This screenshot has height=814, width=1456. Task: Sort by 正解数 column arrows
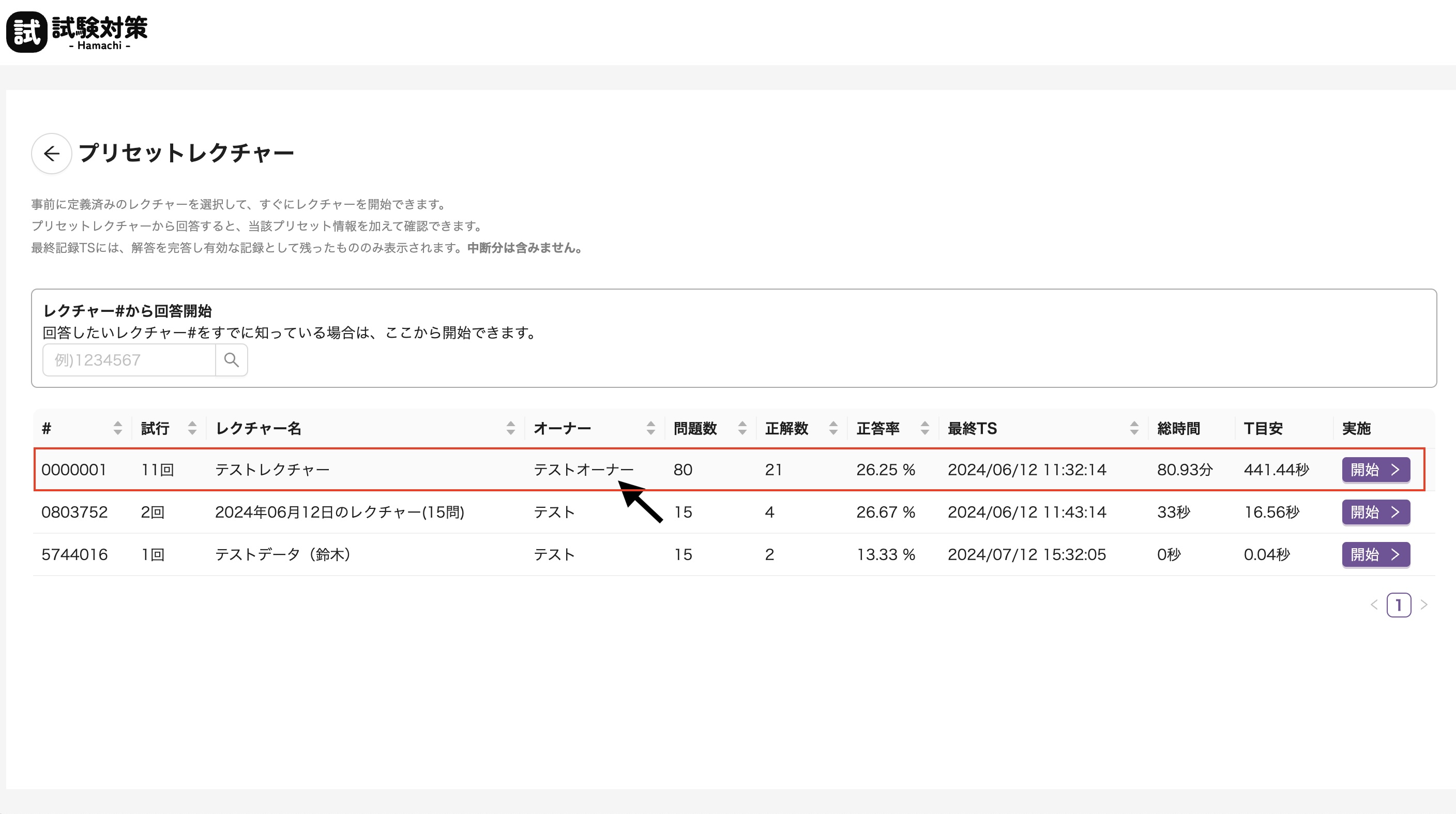pos(833,429)
